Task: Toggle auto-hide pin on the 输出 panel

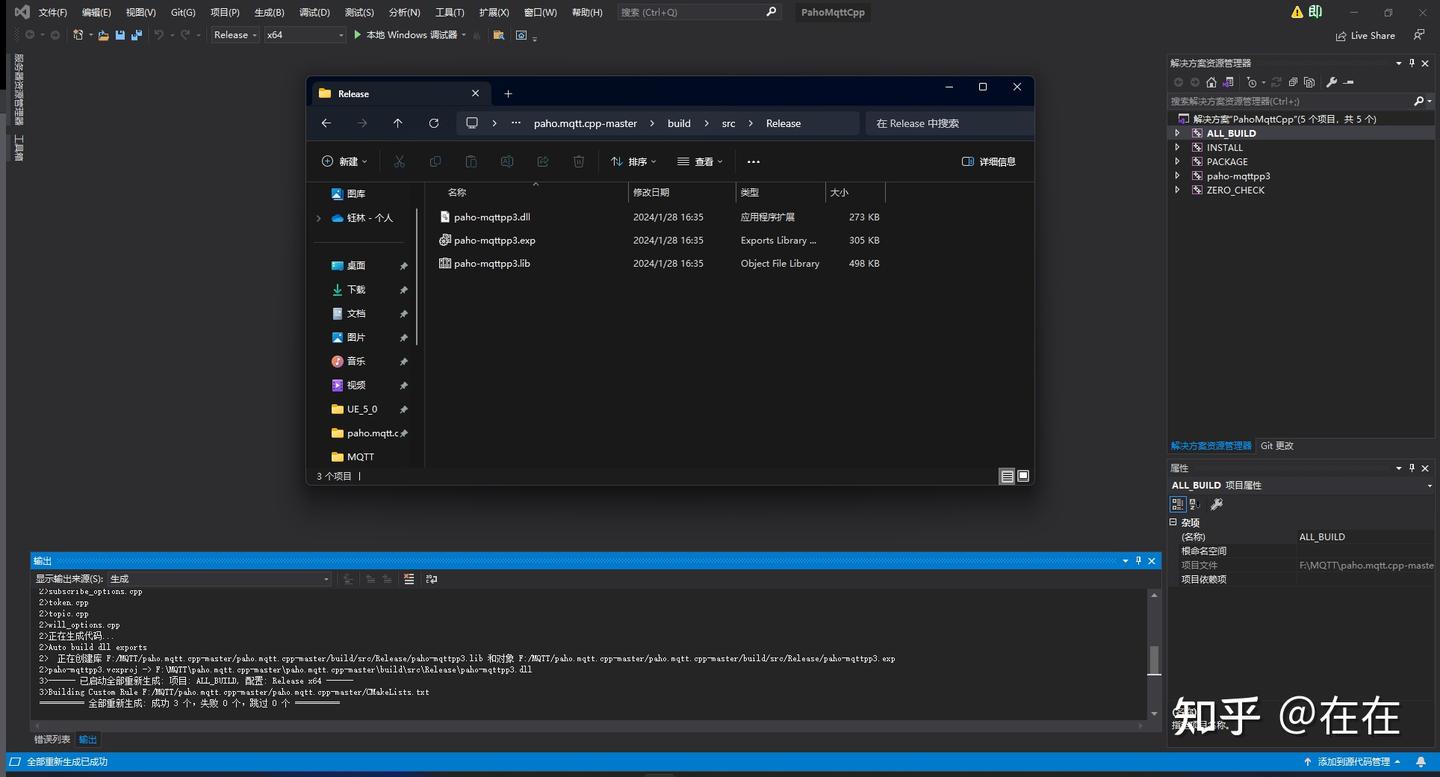Action: pyautogui.click(x=1138, y=561)
